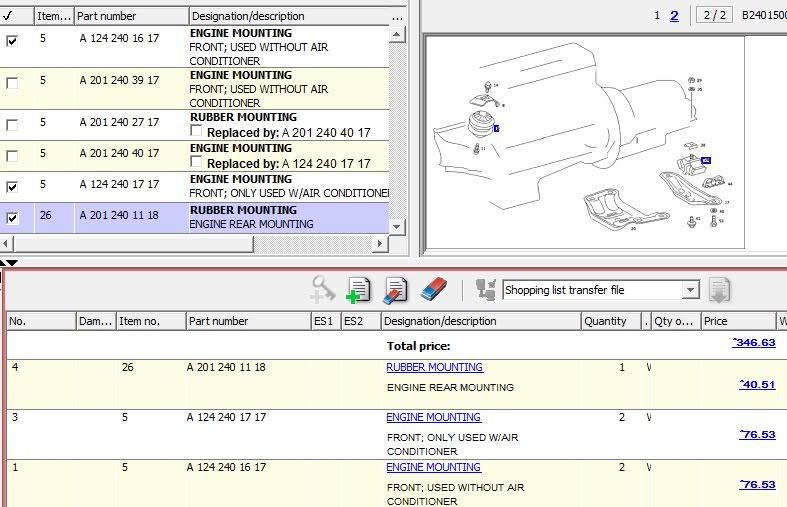Click the 'Dam...' column header
The width and height of the screenshot is (787, 507).
coord(96,321)
